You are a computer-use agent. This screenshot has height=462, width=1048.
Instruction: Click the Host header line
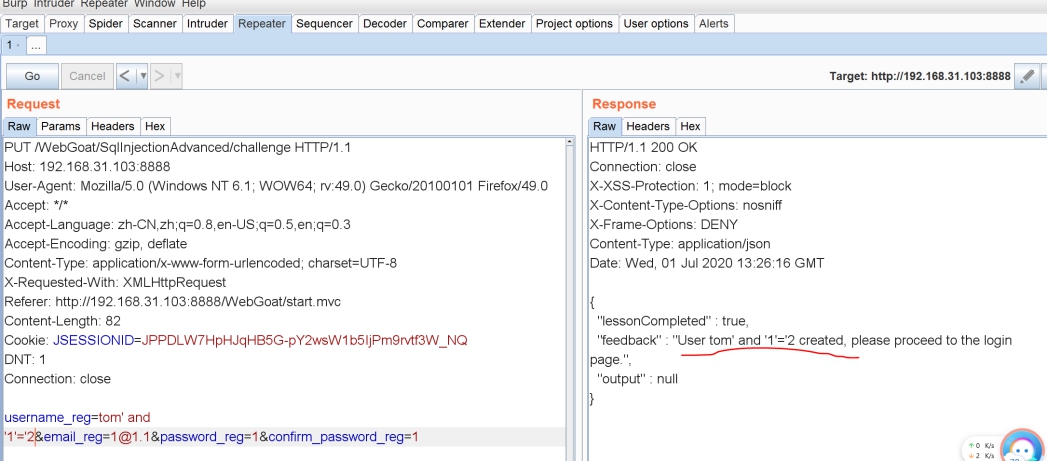click(x=87, y=167)
